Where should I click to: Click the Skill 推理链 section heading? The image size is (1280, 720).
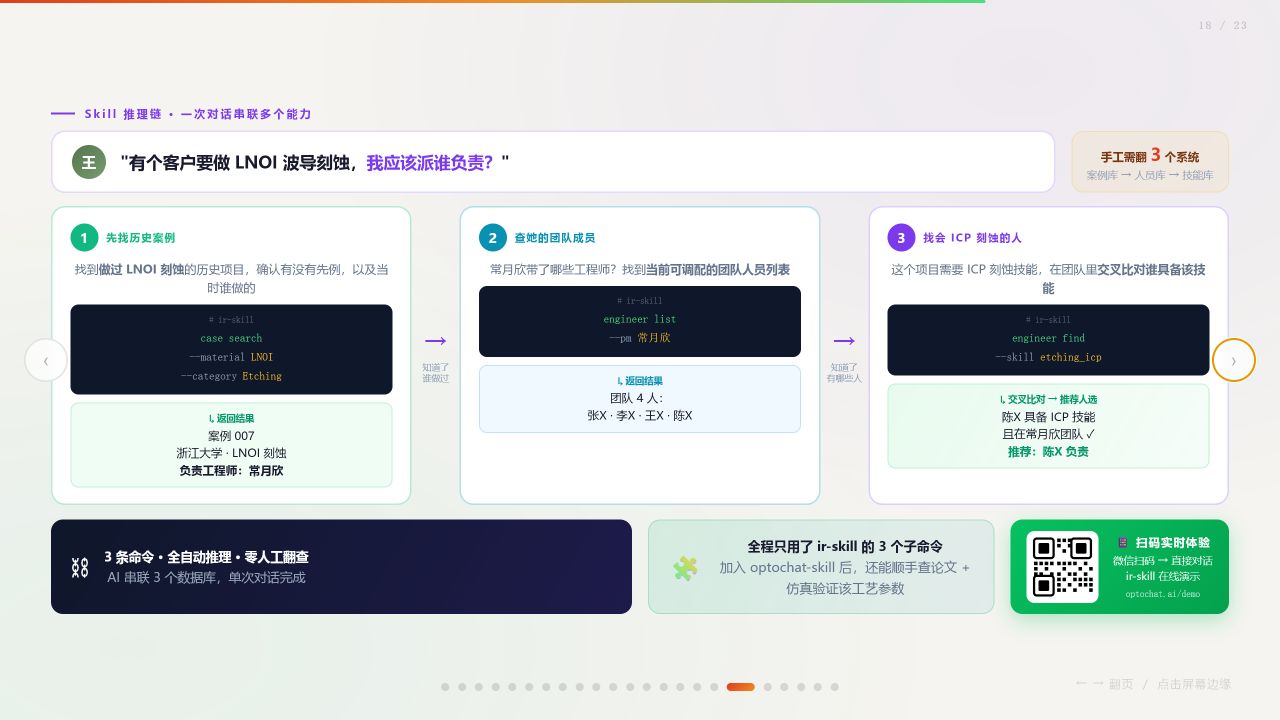click(198, 114)
